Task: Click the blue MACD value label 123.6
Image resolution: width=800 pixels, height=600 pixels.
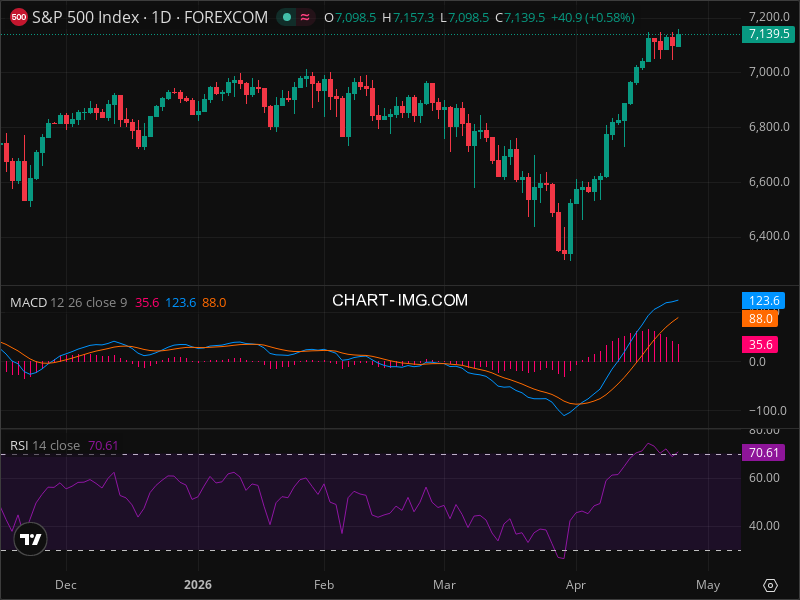Action: [x=763, y=301]
